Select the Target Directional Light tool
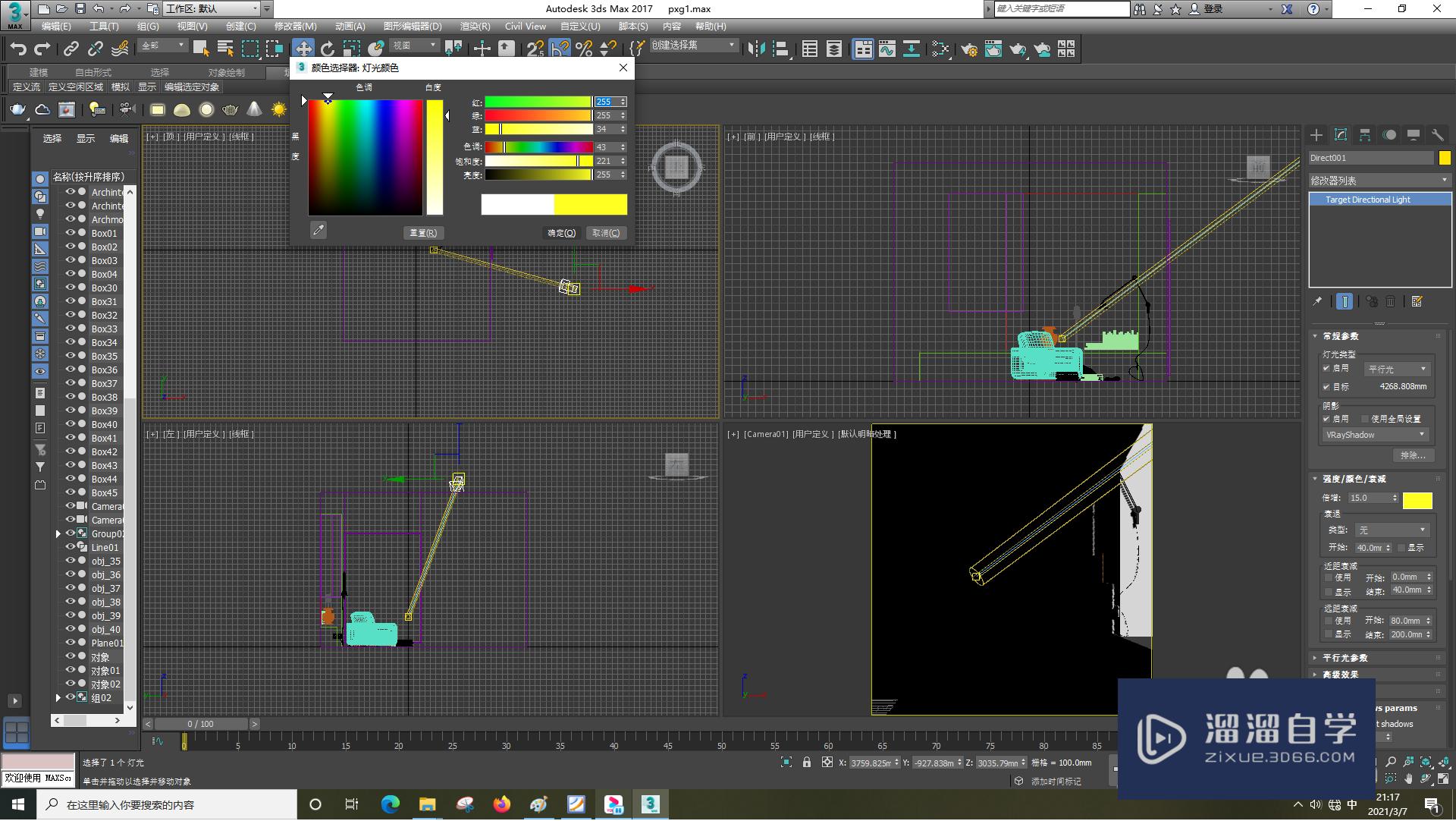The image size is (1456, 821). point(1369,199)
